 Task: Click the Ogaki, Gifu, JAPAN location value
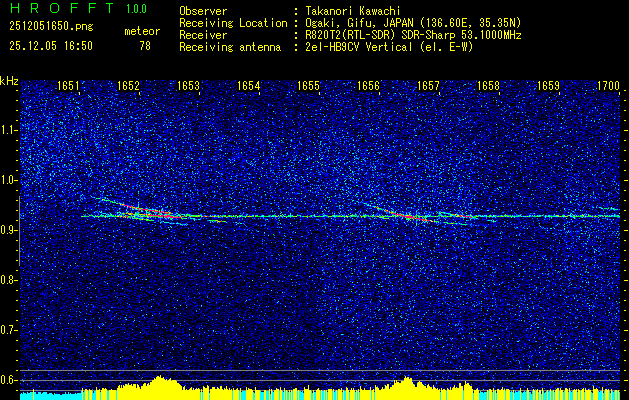coord(413,23)
